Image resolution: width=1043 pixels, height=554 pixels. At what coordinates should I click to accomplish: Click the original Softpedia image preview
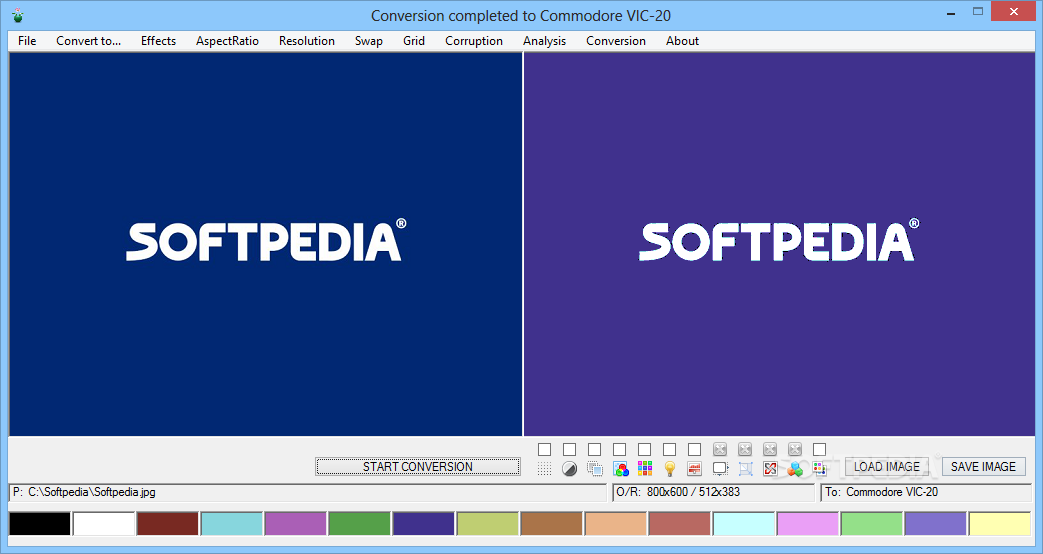265,244
